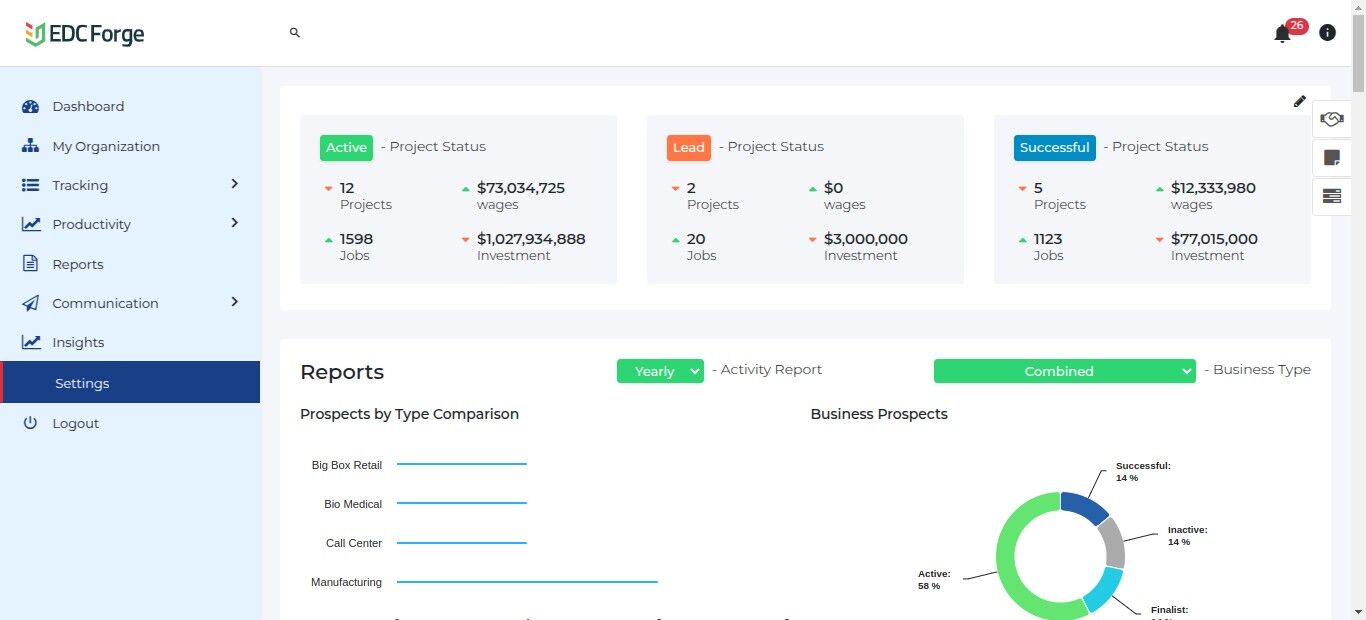This screenshot has height=620, width=1366.
Task: Click the Logout link
Action: coord(75,423)
